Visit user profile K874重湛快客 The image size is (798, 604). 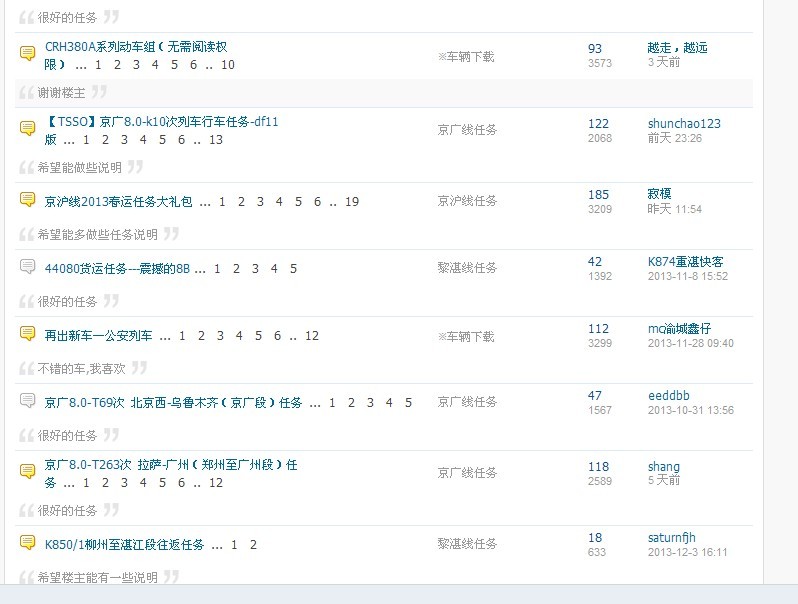(686, 262)
